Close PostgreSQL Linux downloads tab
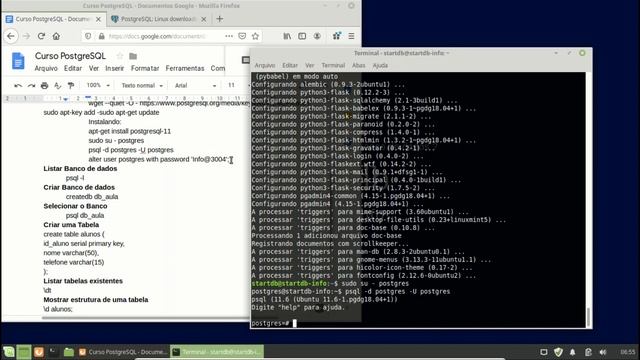This screenshot has width=640, height=360. point(204,19)
